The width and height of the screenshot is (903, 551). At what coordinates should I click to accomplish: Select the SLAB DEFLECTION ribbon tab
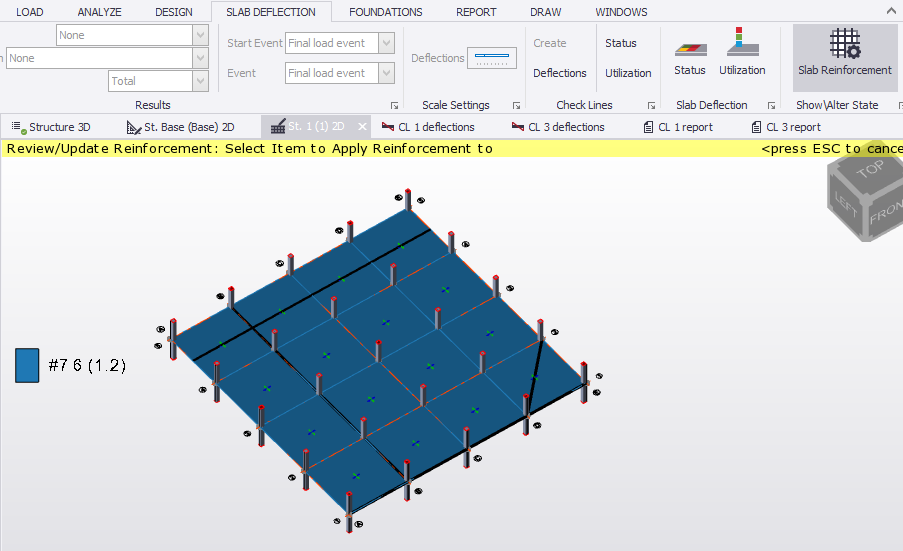[x=271, y=12]
